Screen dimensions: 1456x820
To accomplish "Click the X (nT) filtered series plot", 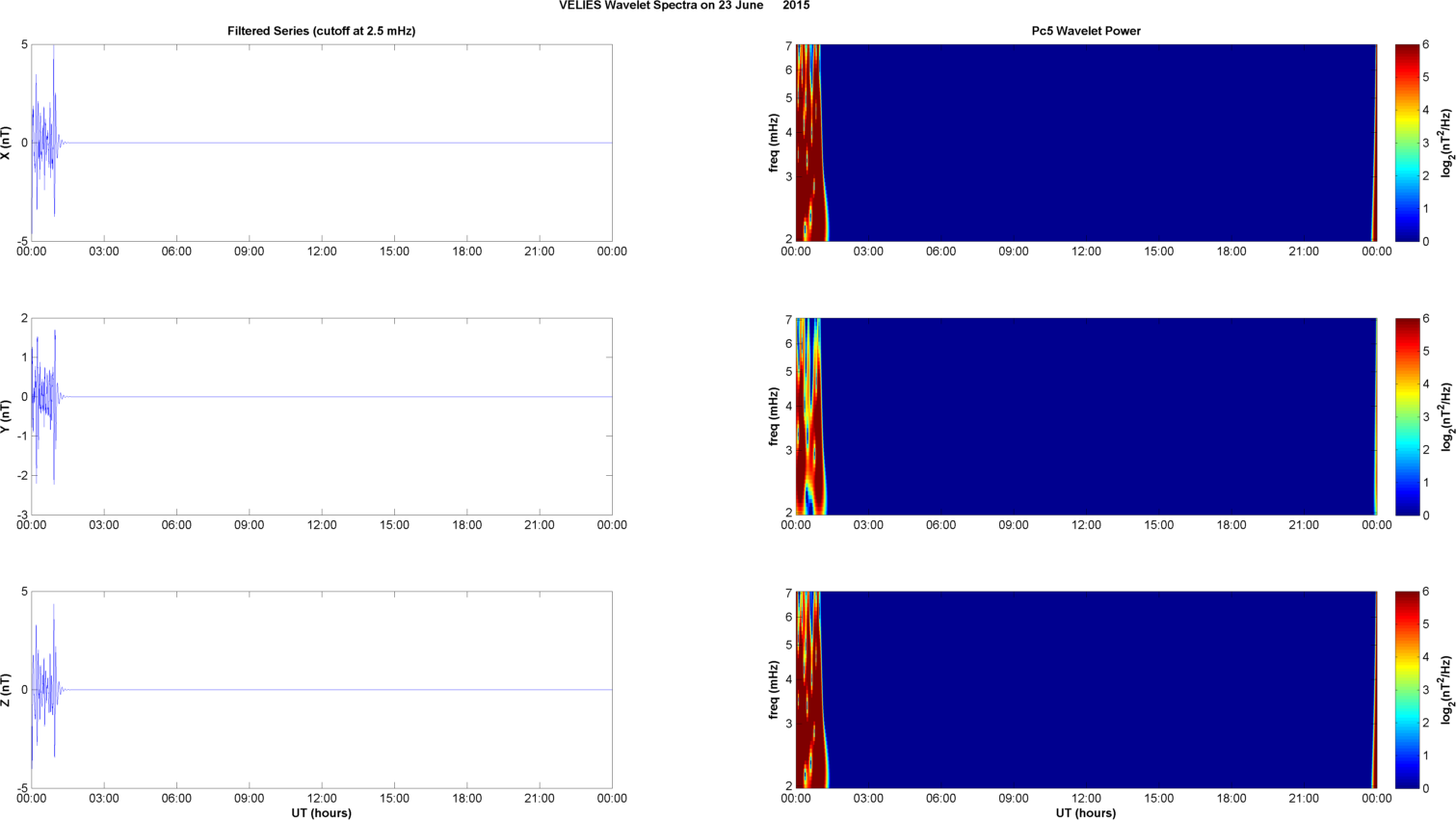I will click(322, 143).
